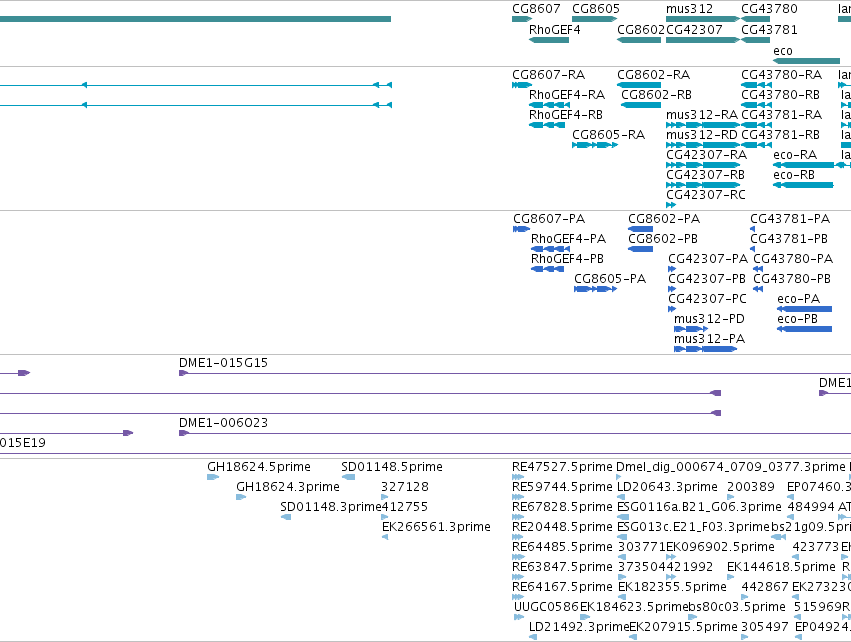Click the eco-RB transcript label
This screenshot has height=642, width=851.
coord(794,175)
